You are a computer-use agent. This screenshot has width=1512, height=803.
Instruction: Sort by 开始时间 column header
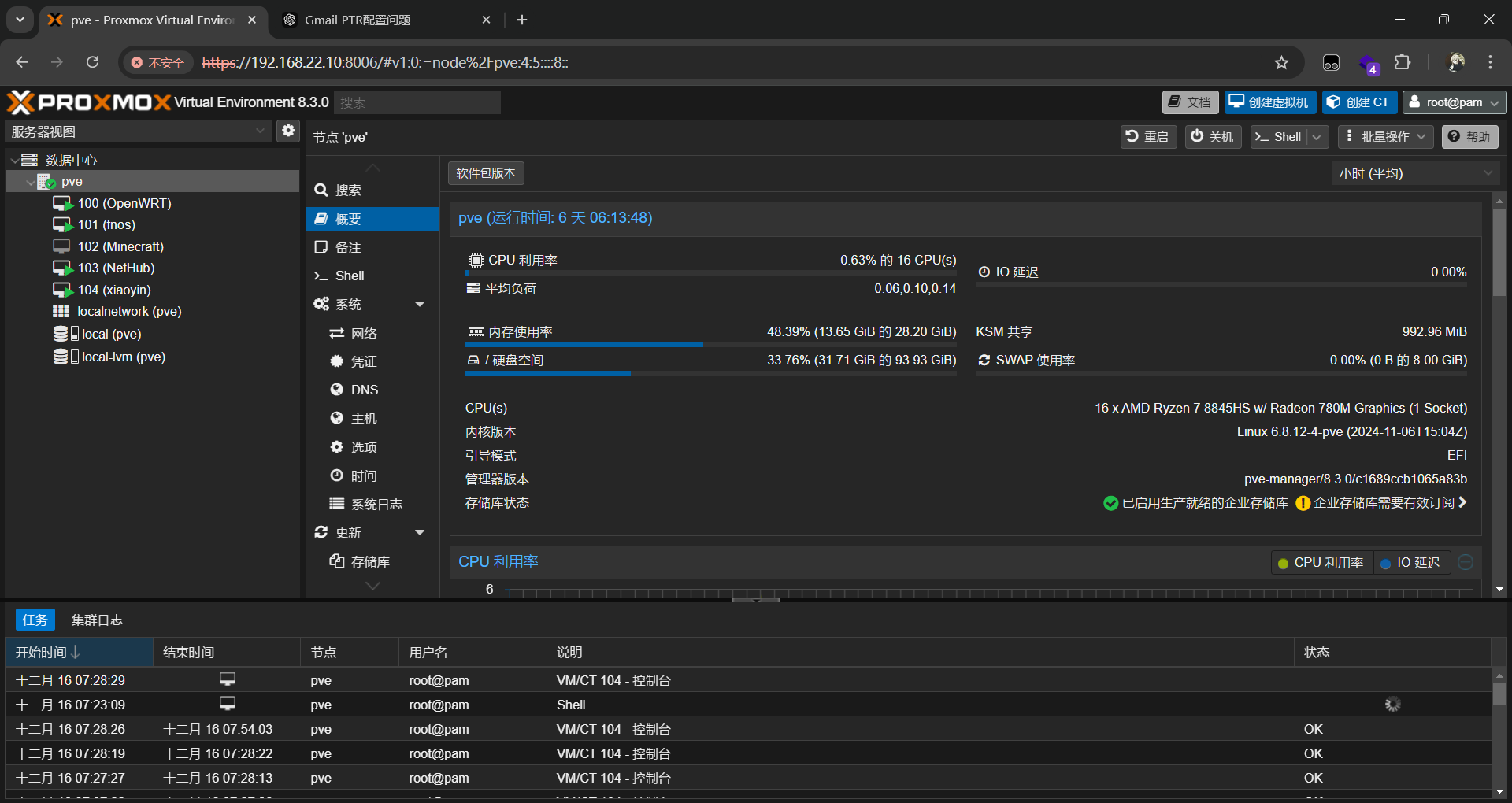pos(79,652)
